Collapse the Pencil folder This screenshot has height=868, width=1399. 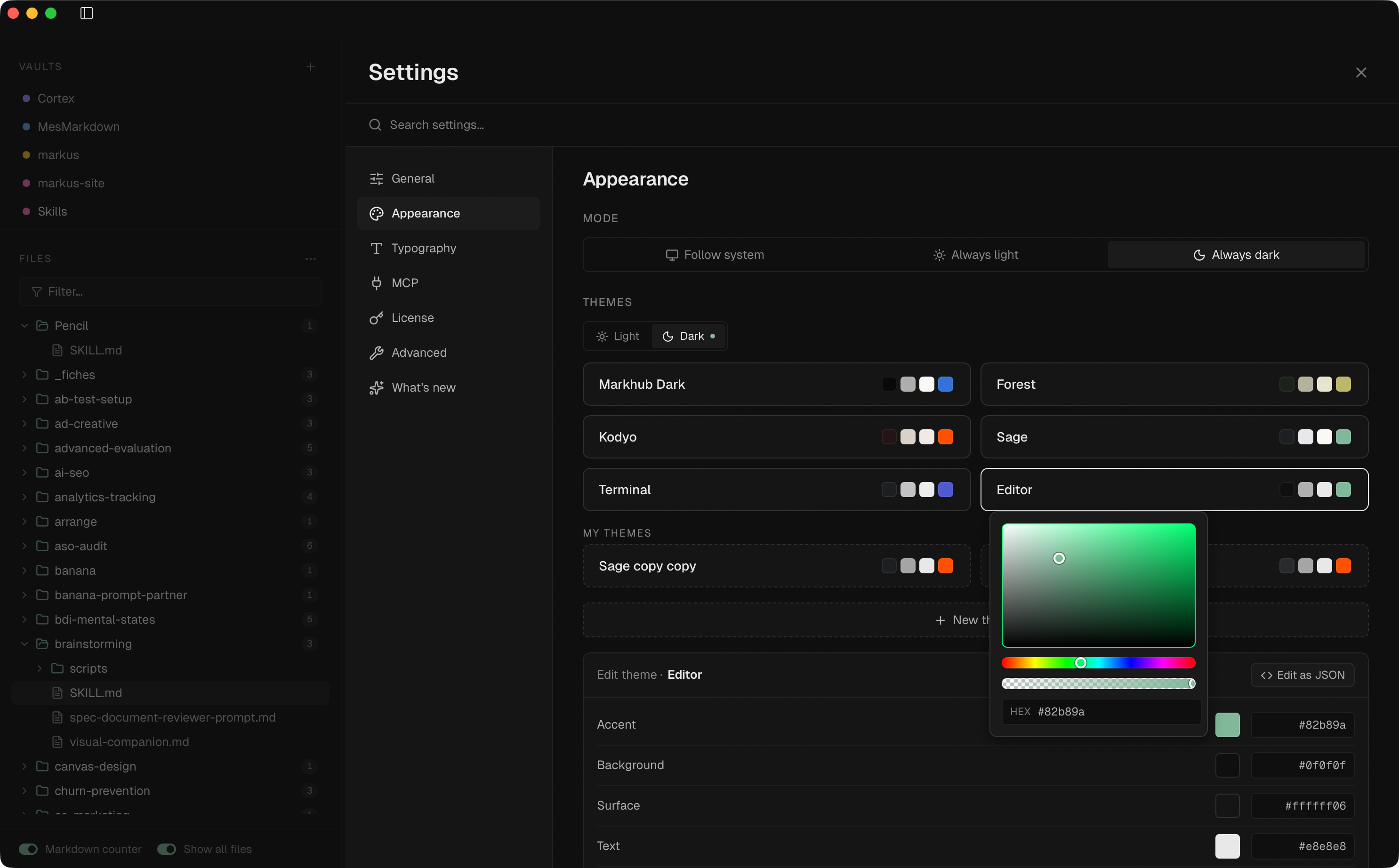(x=24, y=326)
